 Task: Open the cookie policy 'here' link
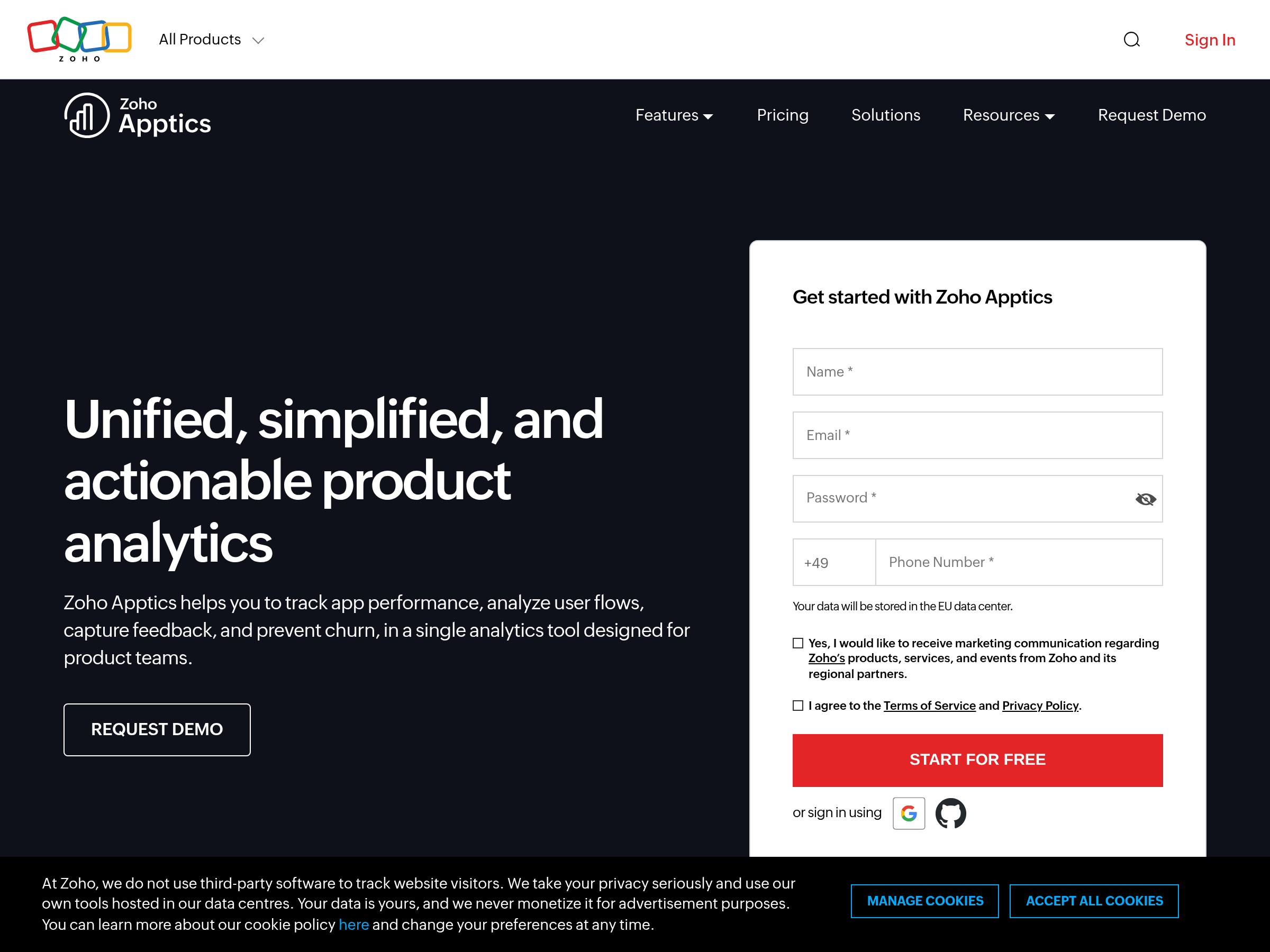pyautogui.click(x=353, y=924)
